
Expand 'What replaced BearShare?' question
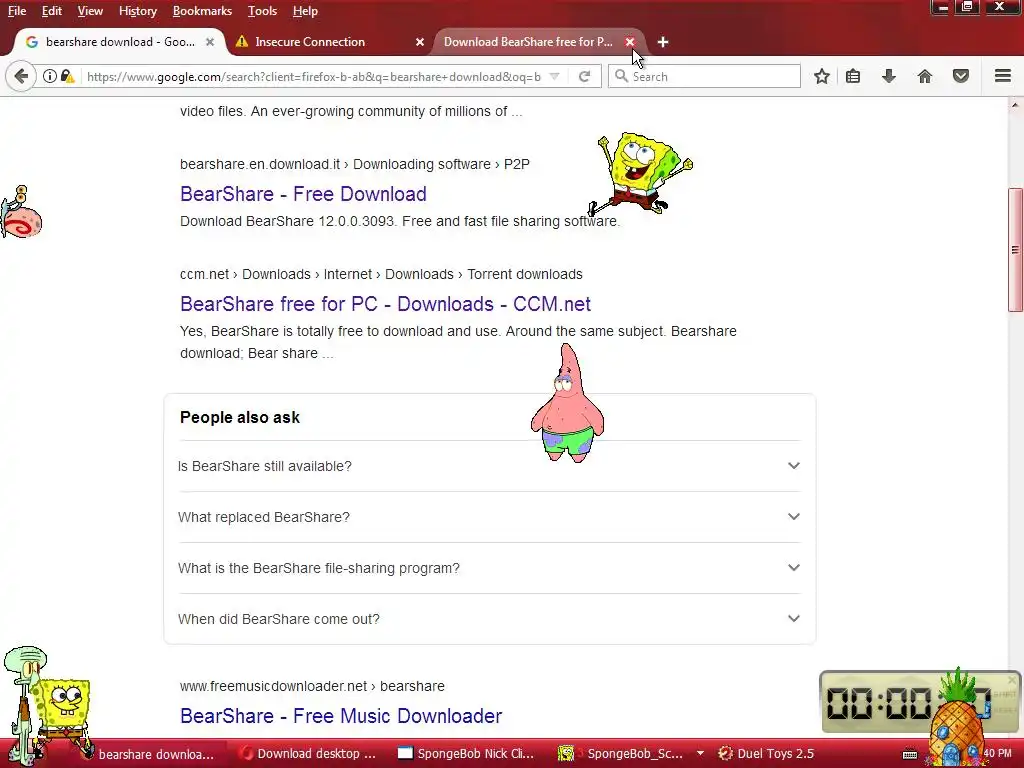point(489,517)
